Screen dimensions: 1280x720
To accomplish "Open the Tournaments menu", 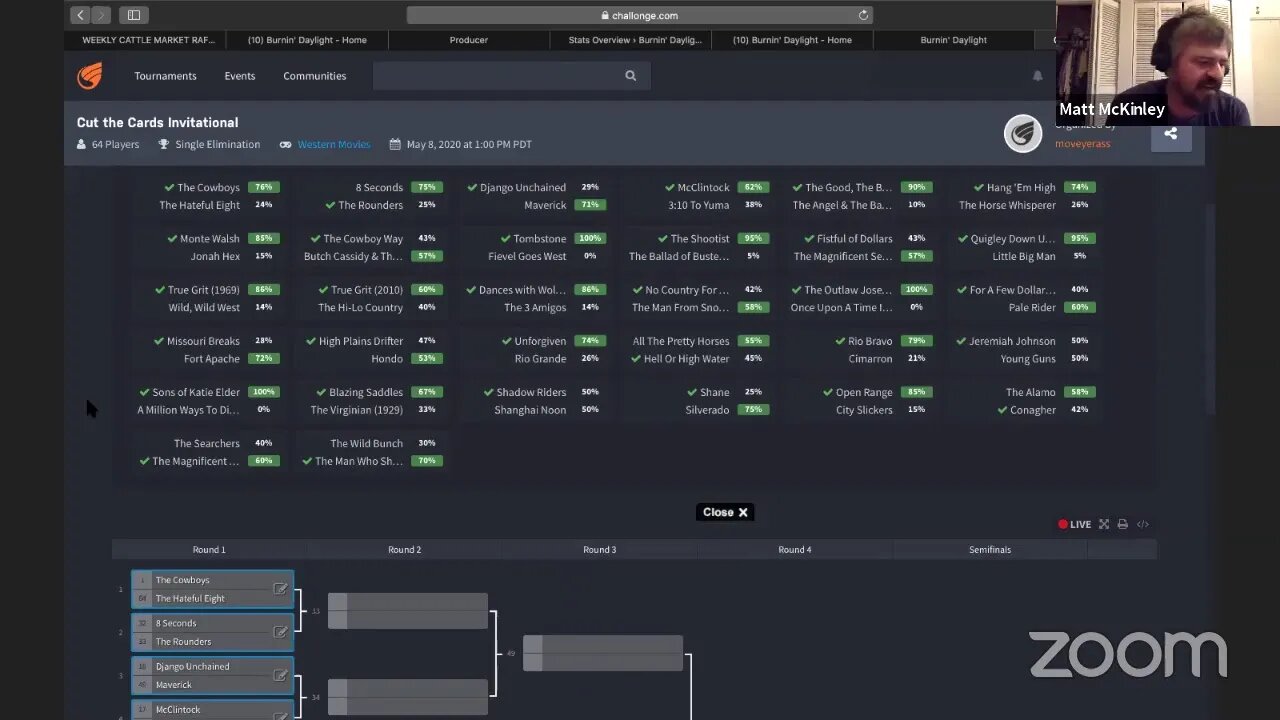I will tap(165, 76).
